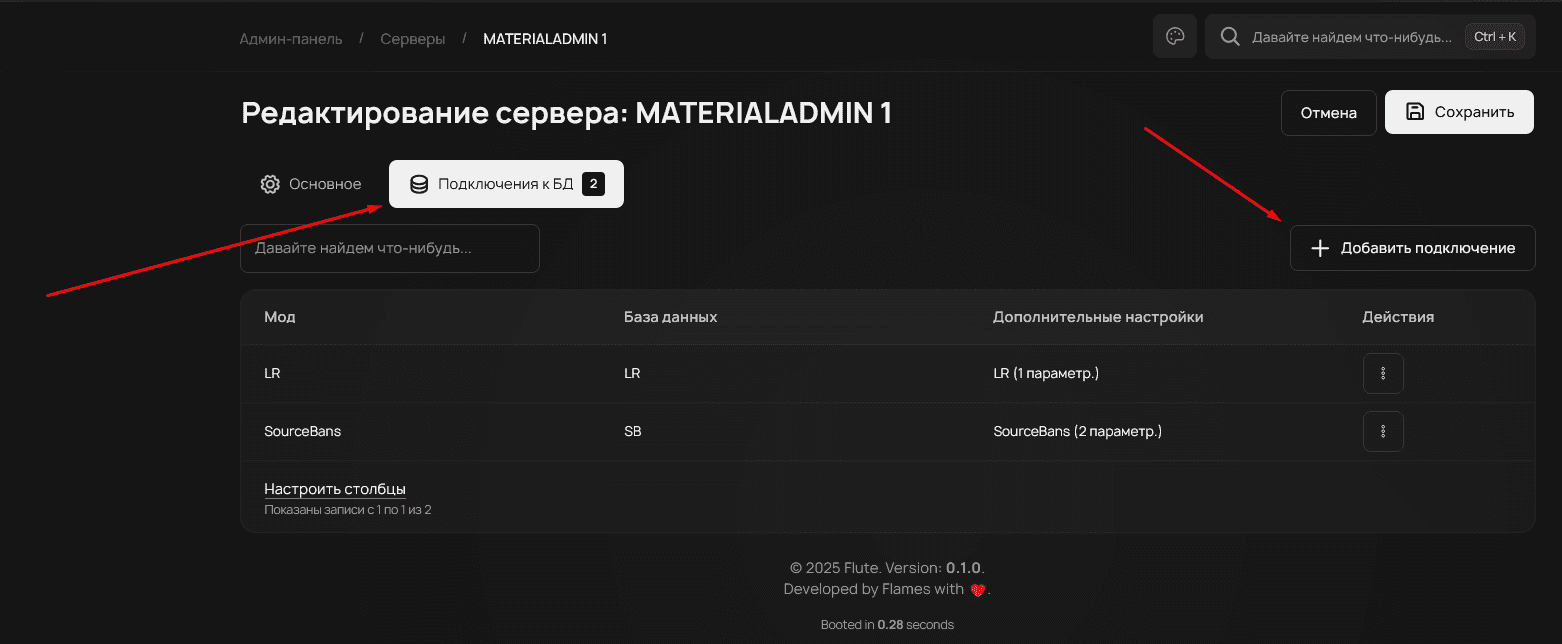Click the Мод column header
This screenshot has height=644, width=1562.
point(280,317)
